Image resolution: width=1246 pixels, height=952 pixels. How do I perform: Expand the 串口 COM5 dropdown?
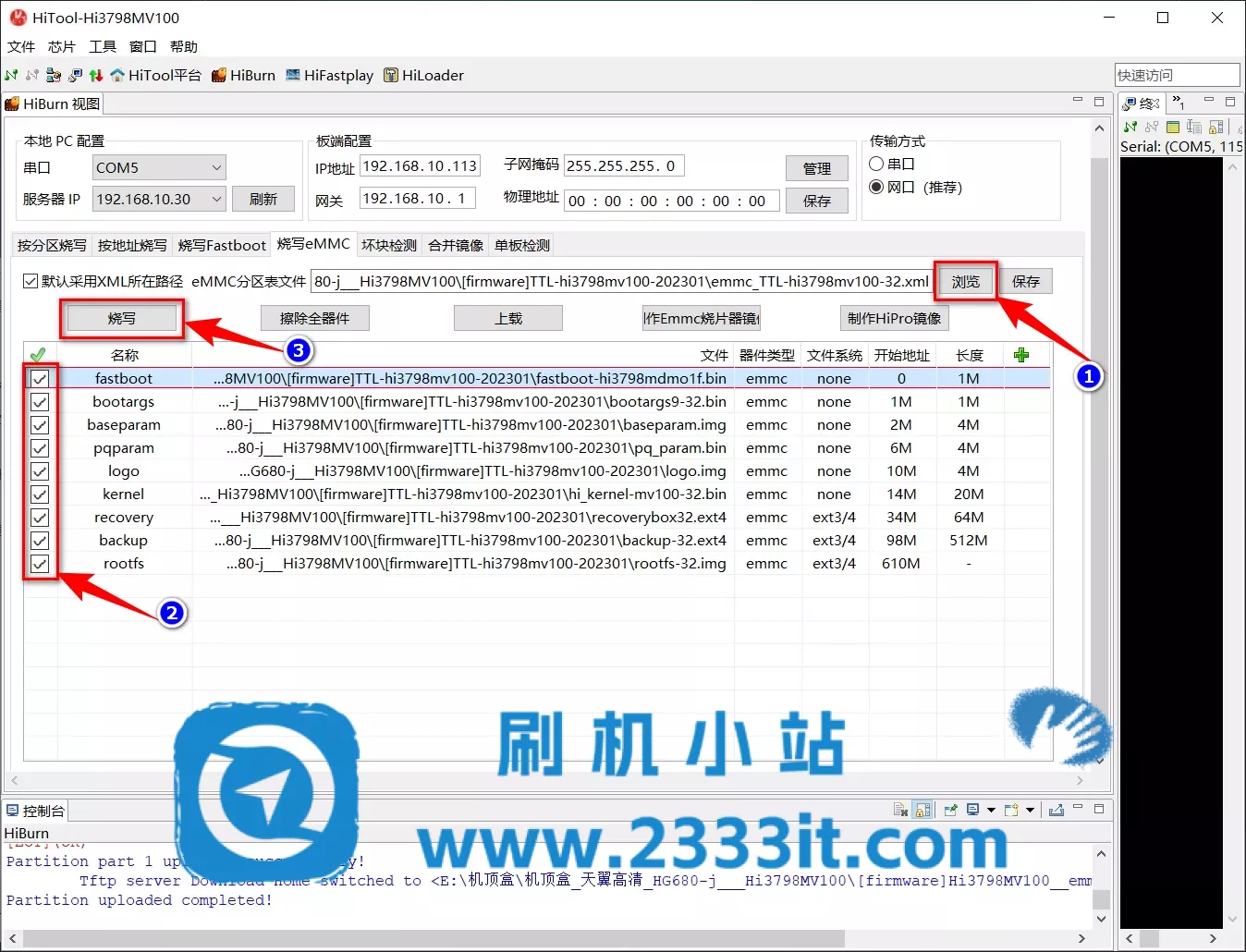pyautogui.click(x=216, y=168)
